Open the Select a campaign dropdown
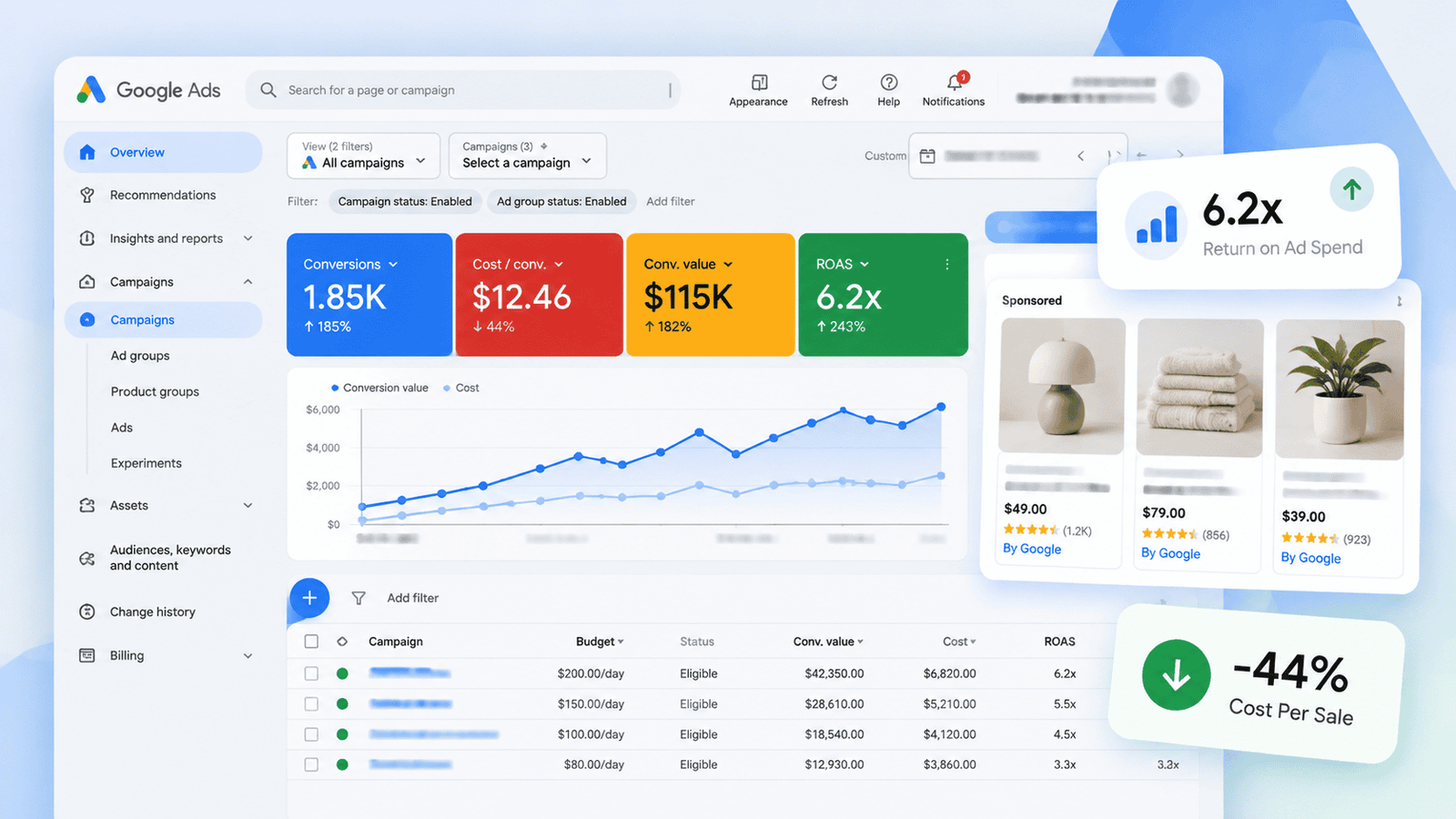This screenshot has width=1456, height=819. [528, 156]
